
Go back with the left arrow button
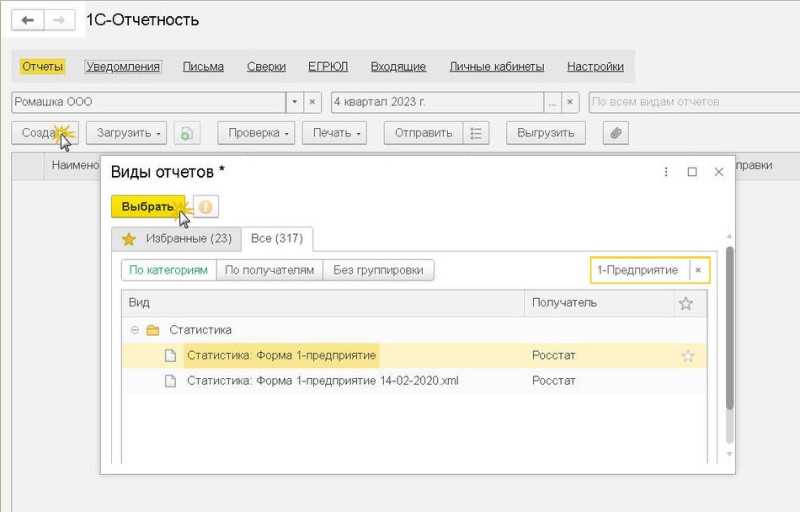28,20
